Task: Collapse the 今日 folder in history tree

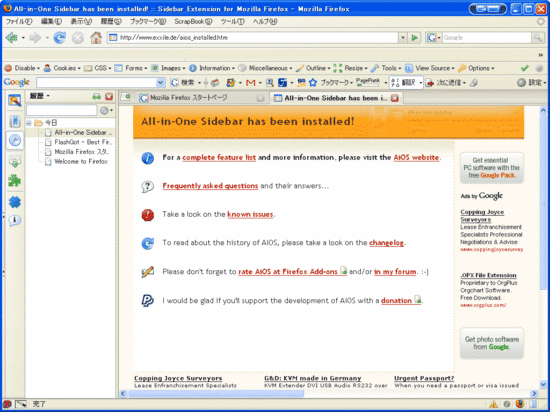Action: [29, 123]
